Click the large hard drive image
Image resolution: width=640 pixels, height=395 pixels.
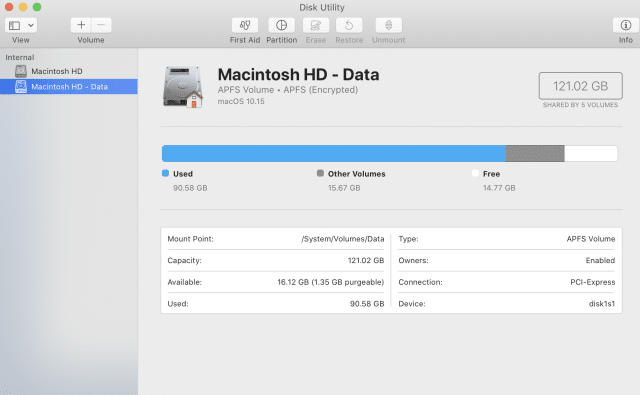[x=183, y=87]
